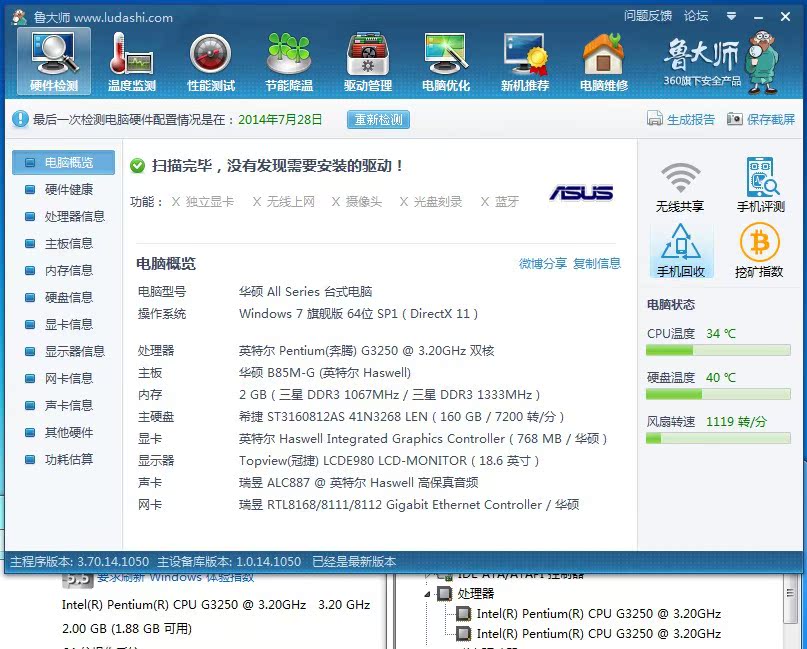This screenshot has width=807, height=649.
Task: Click the hard disk value 希捷 ST3160812AS
Action: 401,416
